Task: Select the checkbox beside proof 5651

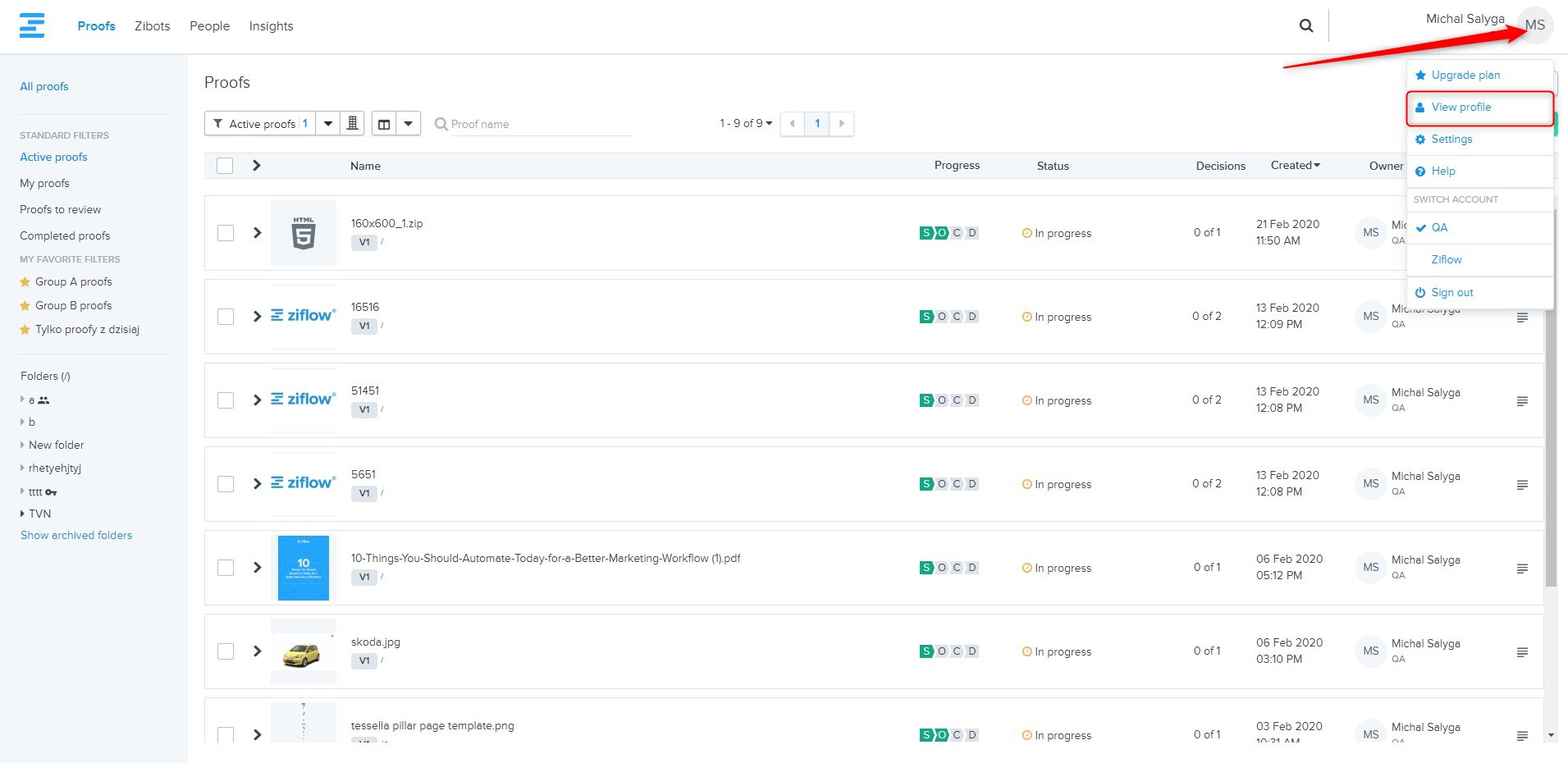Action: [x=226, y=484]
